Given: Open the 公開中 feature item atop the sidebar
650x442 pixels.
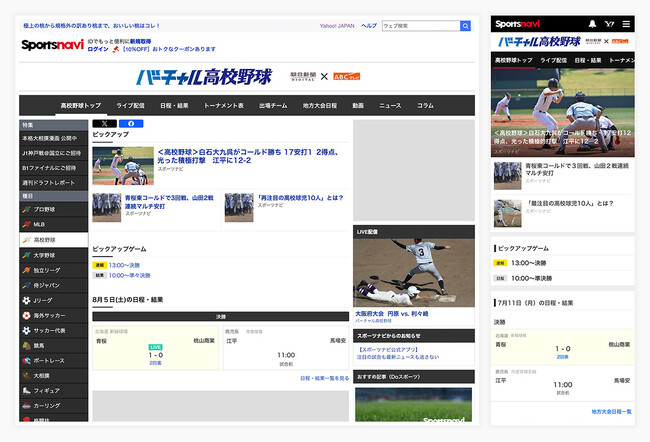Looking at the screenshot, I should [x=53, y=138].
